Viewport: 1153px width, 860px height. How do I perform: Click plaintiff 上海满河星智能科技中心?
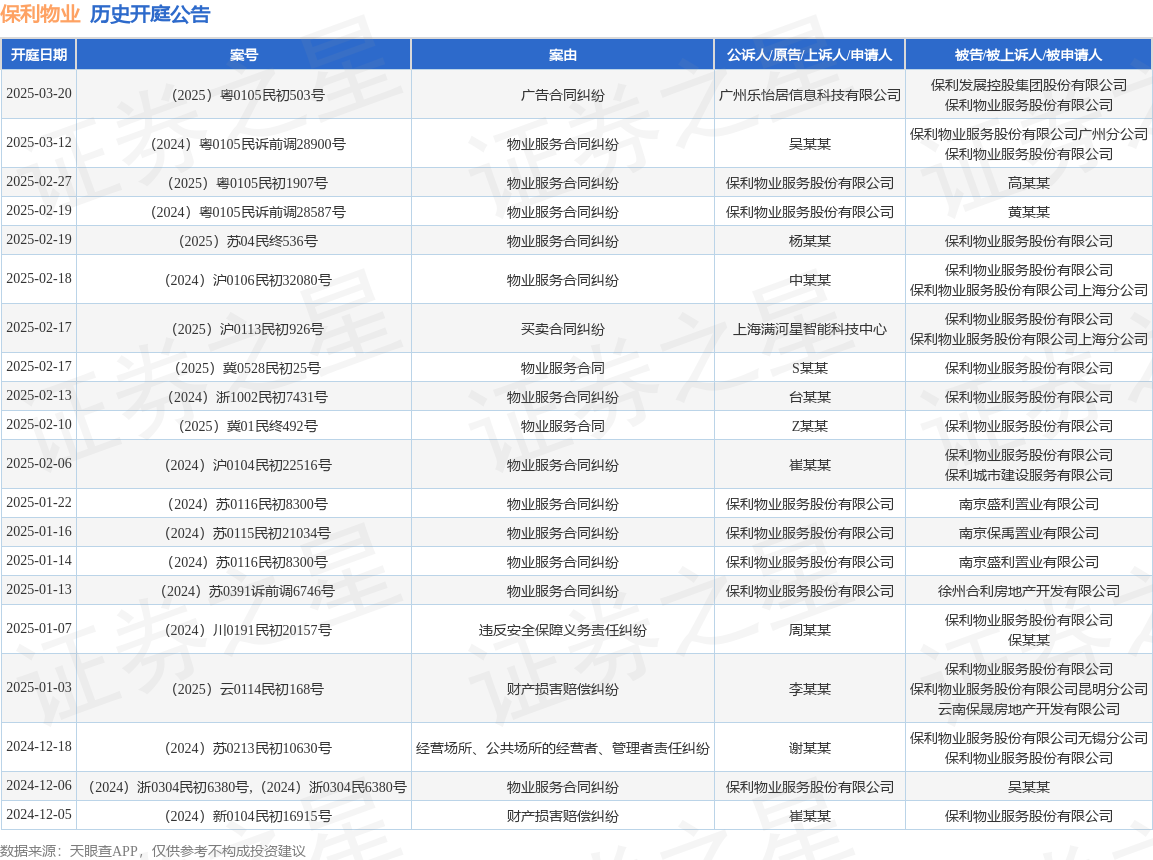point(810,329)
